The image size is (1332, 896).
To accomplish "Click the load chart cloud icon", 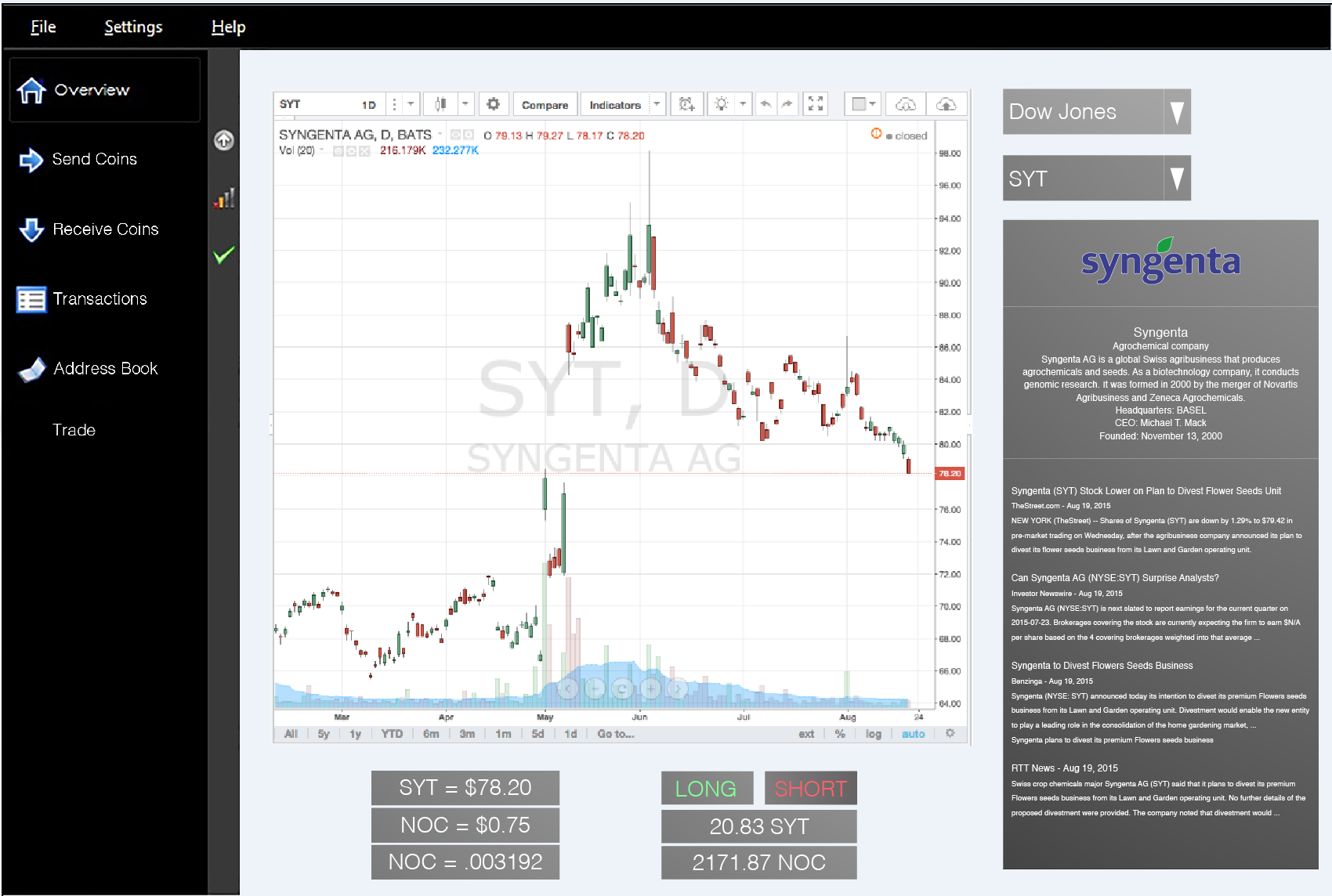I will tap(906, 104).
